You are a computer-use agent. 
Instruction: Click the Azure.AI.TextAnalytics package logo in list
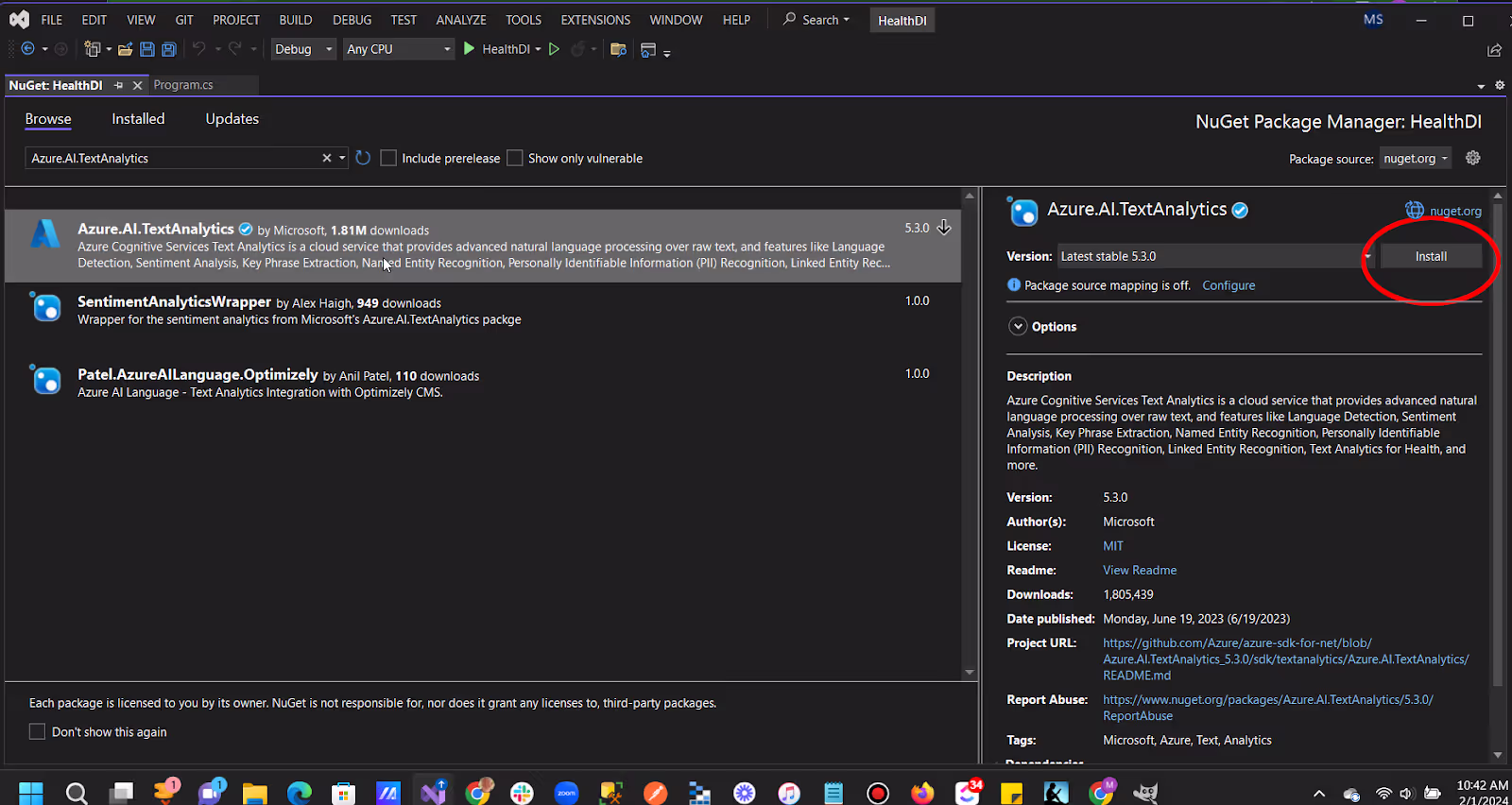click(x=45, y=232)
